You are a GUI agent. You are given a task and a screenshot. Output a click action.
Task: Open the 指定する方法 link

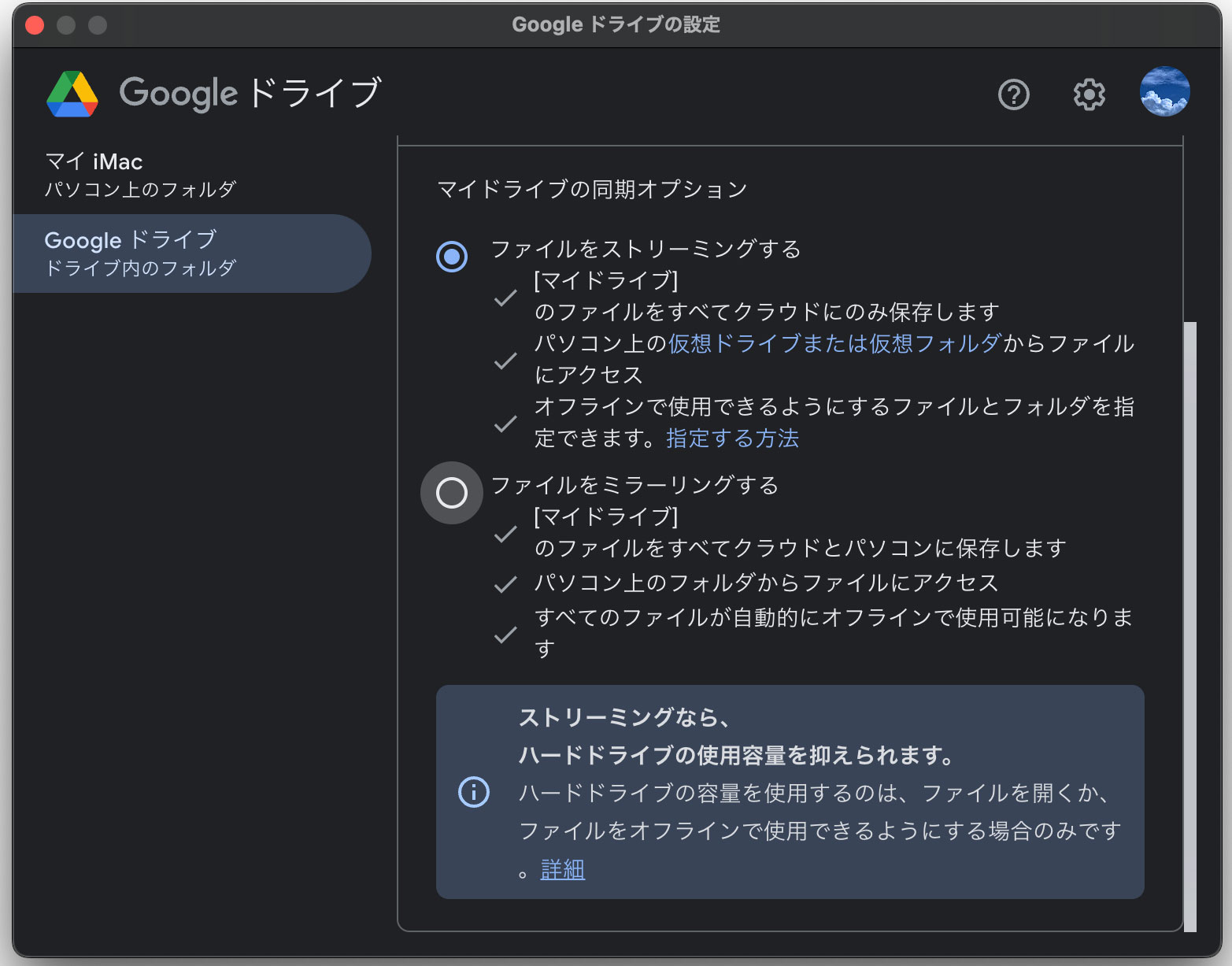click(x=732, y=438)
